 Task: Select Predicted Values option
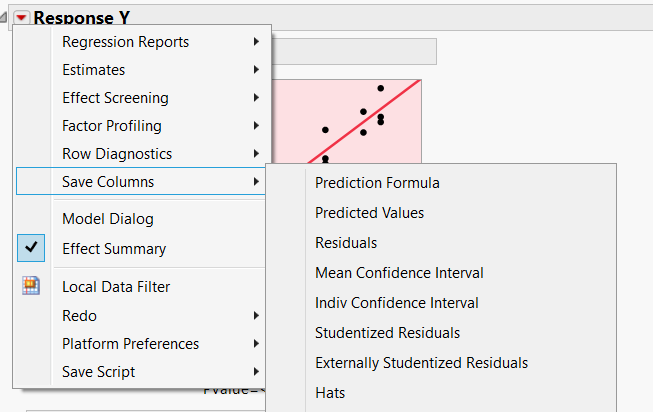[369, 213]
